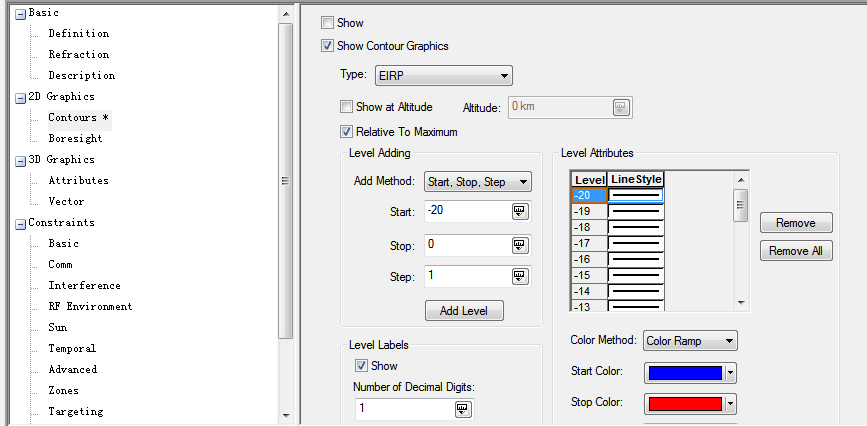
Task: Open Stop Color dropdown arrow
Action: coord(730,404)
